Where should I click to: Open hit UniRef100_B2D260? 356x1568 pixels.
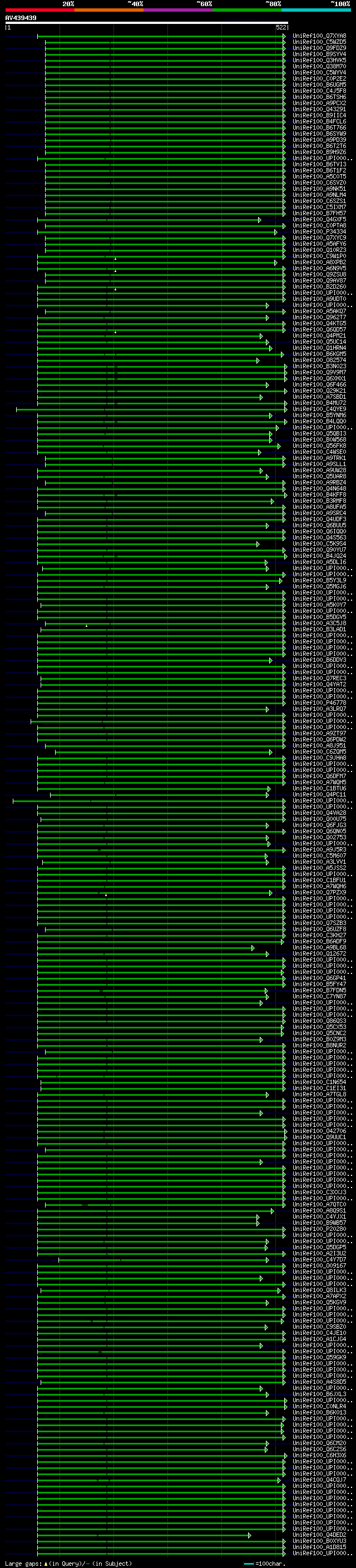point(319,286)
